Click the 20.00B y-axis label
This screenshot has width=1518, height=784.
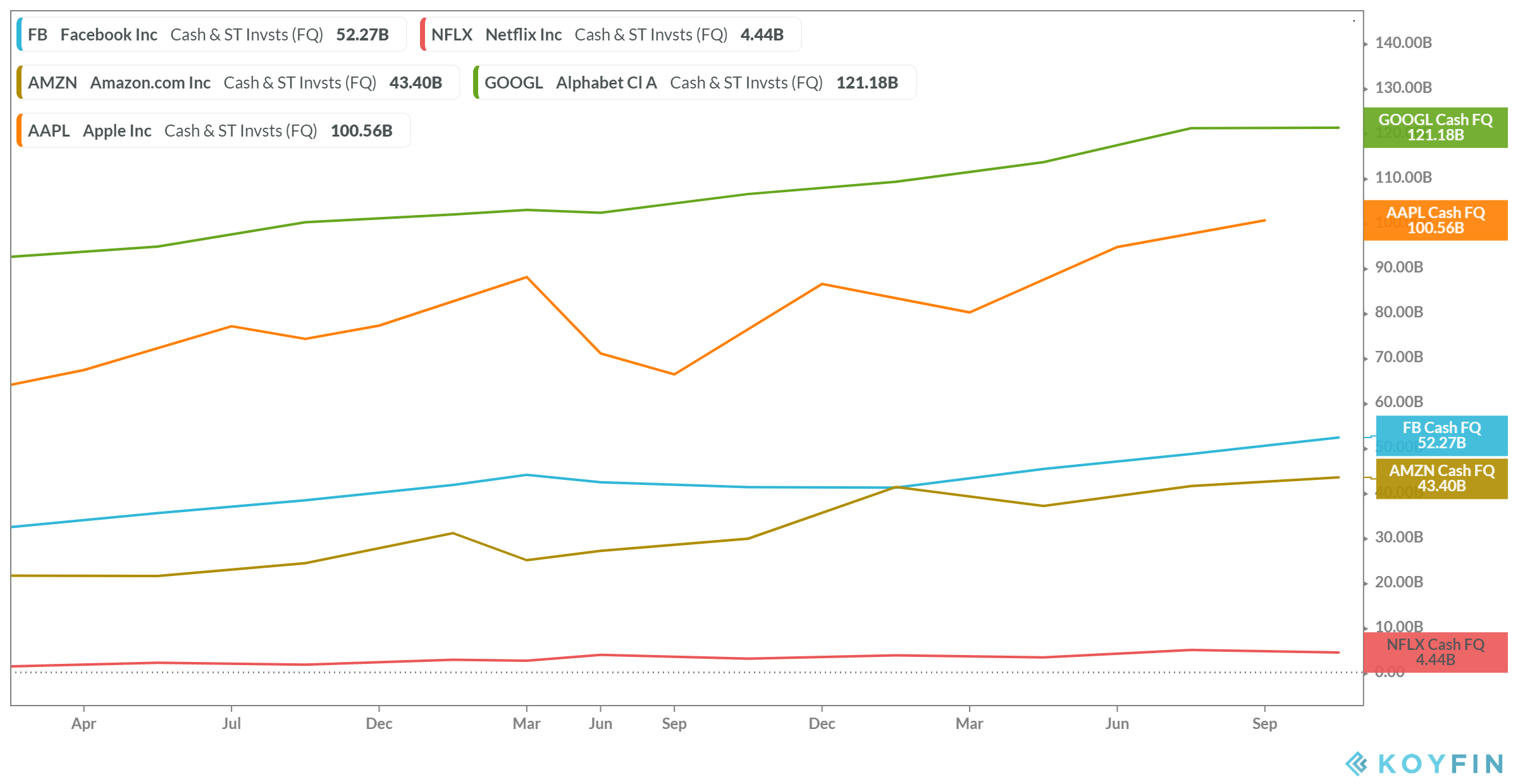pyautogui.click(x=1399, y=582)
